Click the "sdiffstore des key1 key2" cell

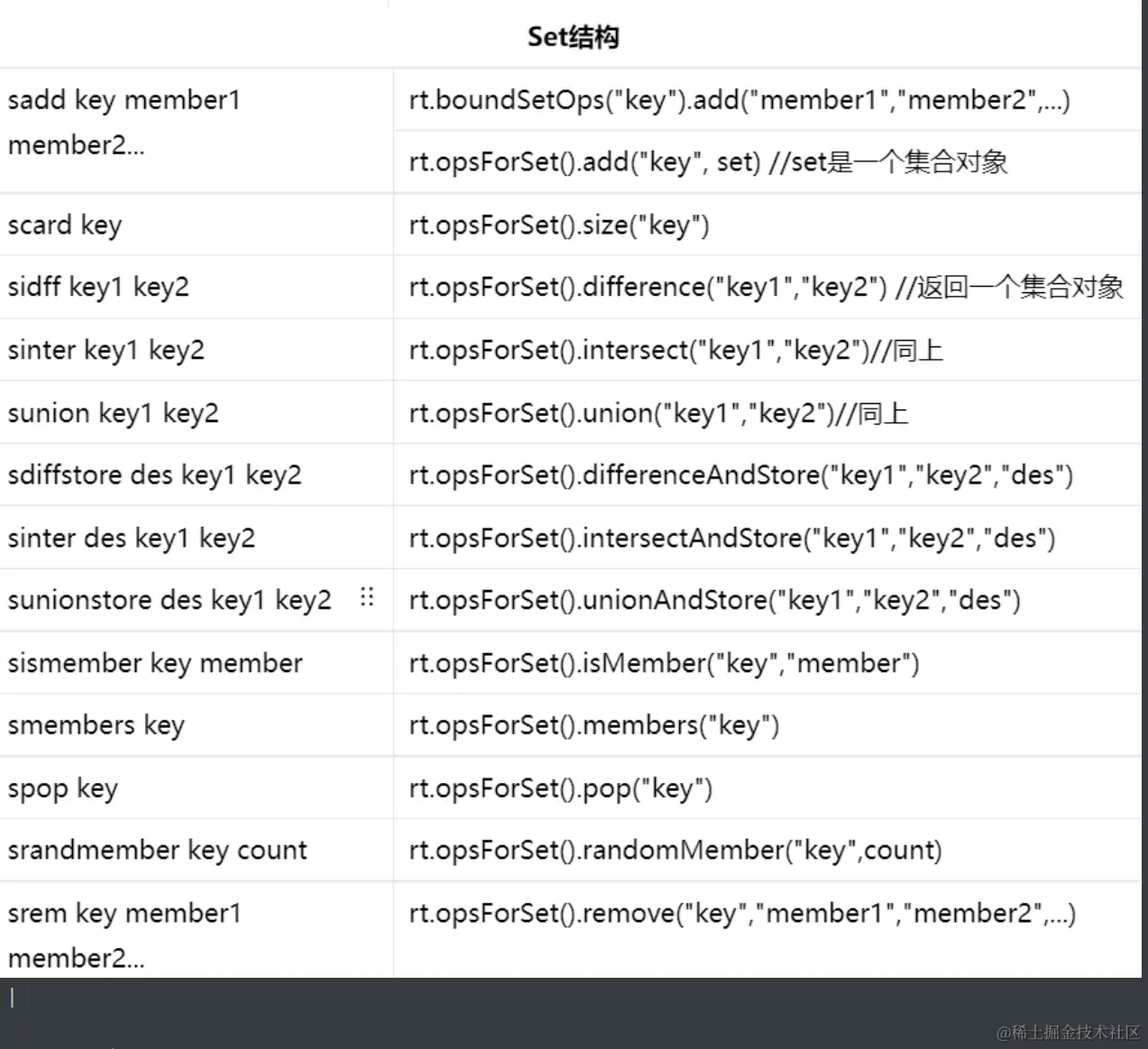point(155,475)
